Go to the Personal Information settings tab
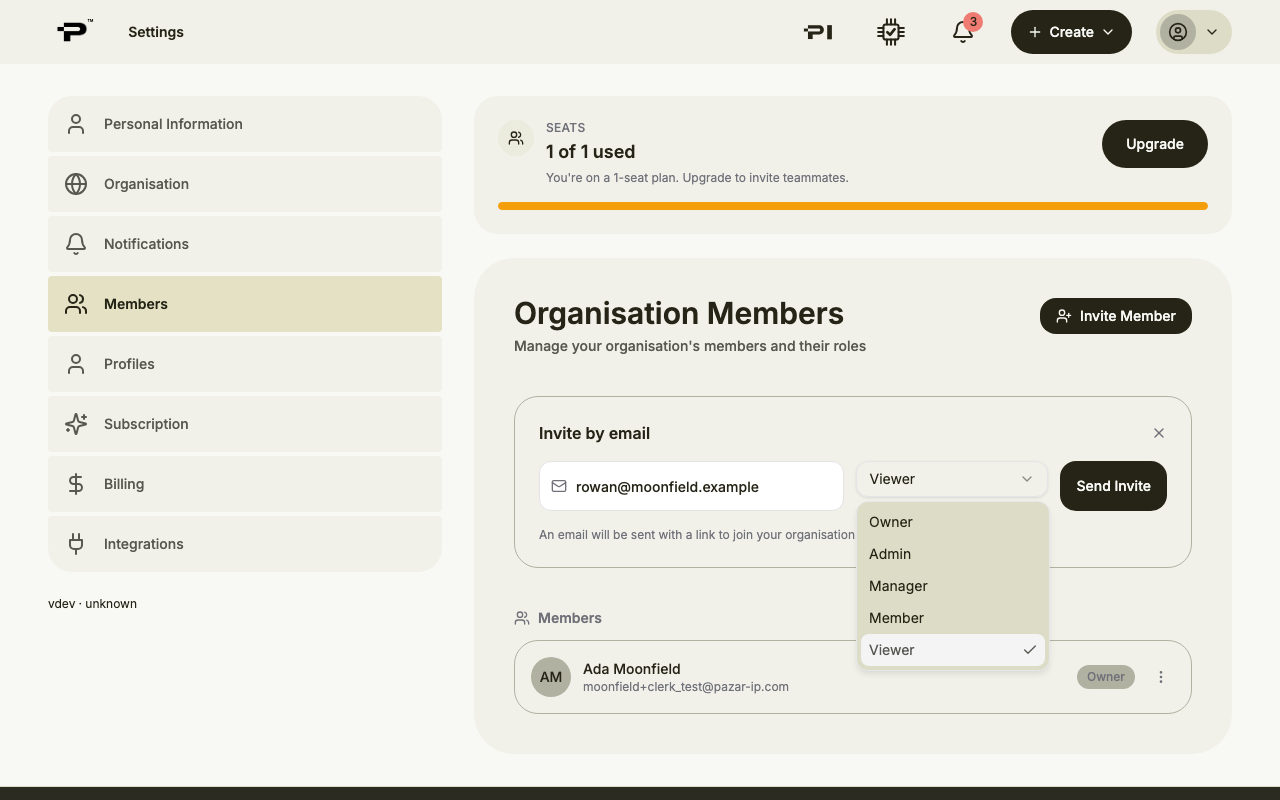Image resolution: width=1280 pixels, height=800 pixels. (x=245, y=124)
